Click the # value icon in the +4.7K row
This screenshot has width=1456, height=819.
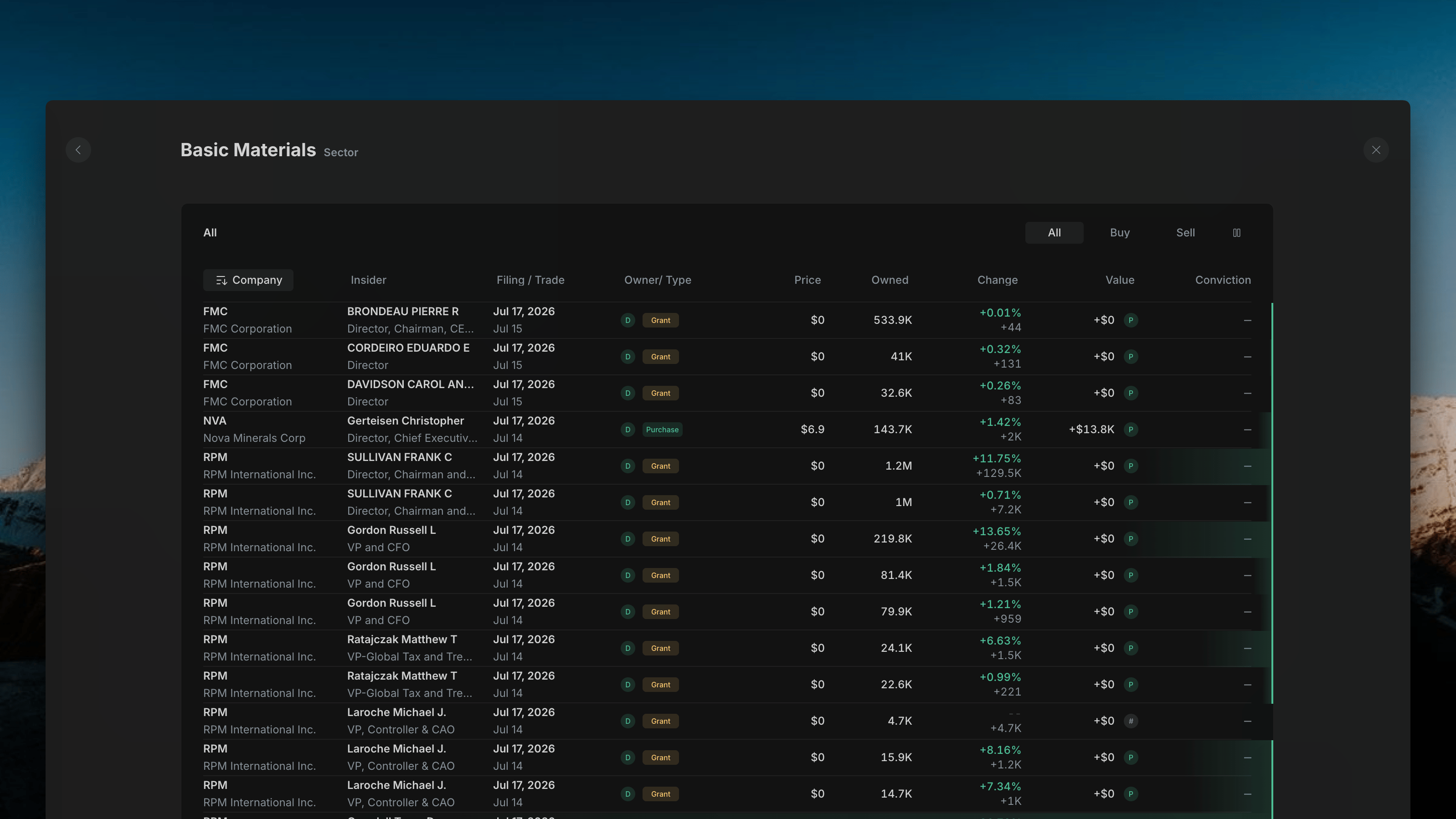(1131, 721)
